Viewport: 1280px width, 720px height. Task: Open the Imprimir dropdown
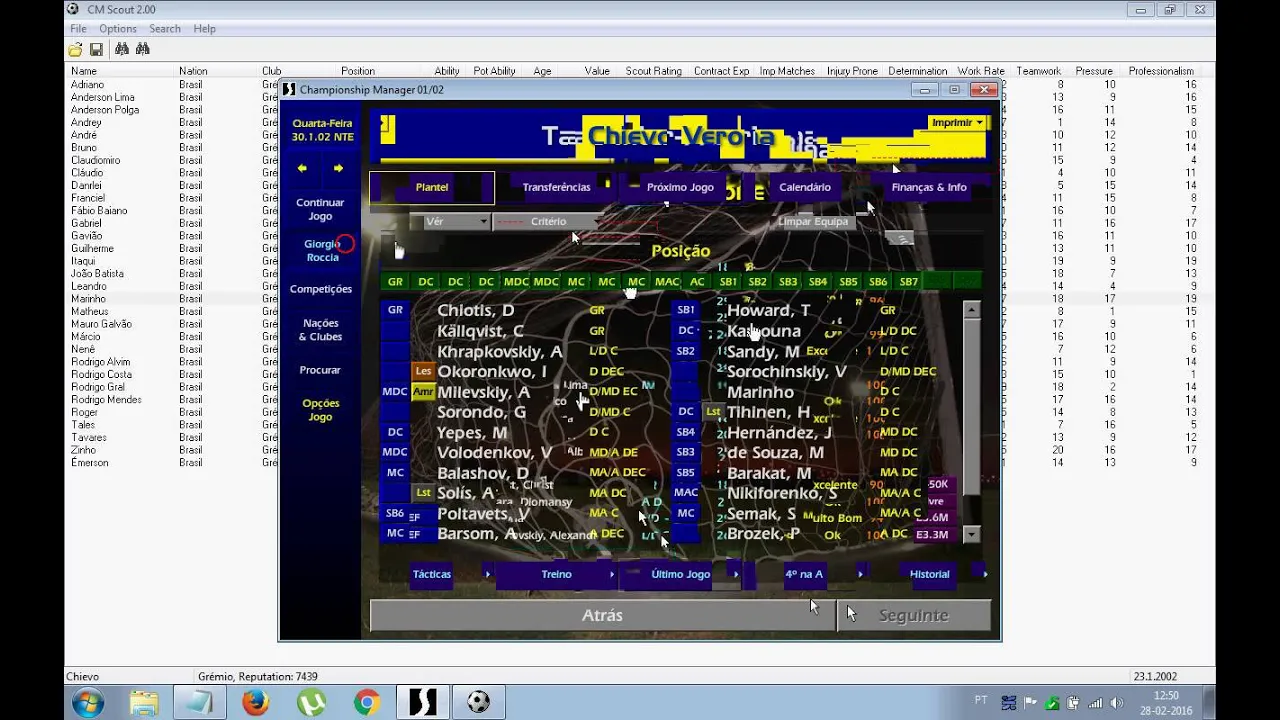pyautogui.click(x=957, y=122)
